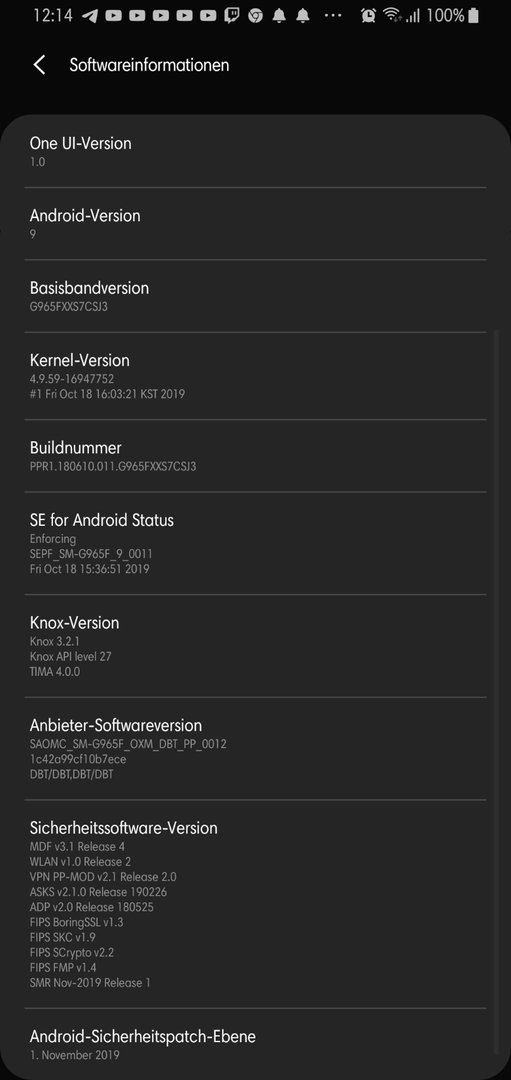Tap the Twitch notification icon in status bar
Viewport: 511px width, 1080px height.
[232, 15]
